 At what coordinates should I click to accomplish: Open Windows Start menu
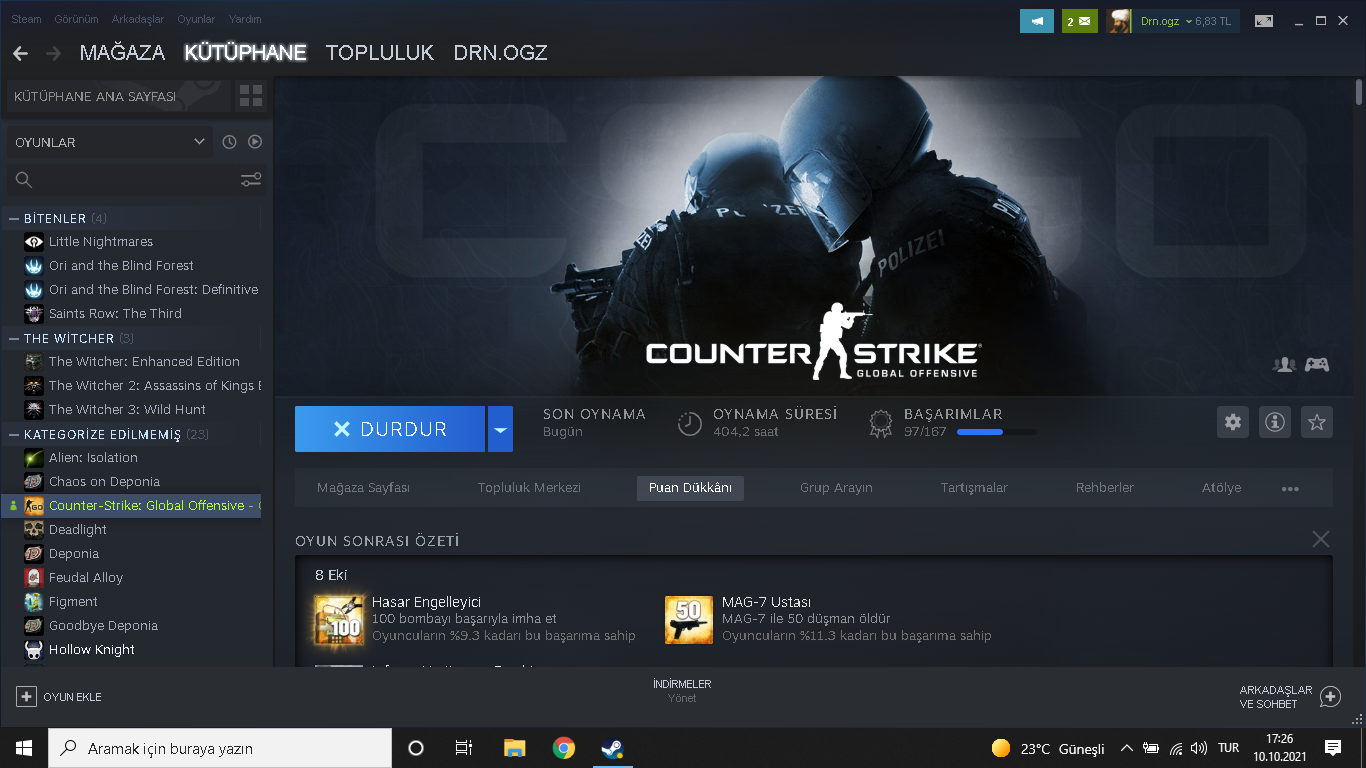click(24, 748)
